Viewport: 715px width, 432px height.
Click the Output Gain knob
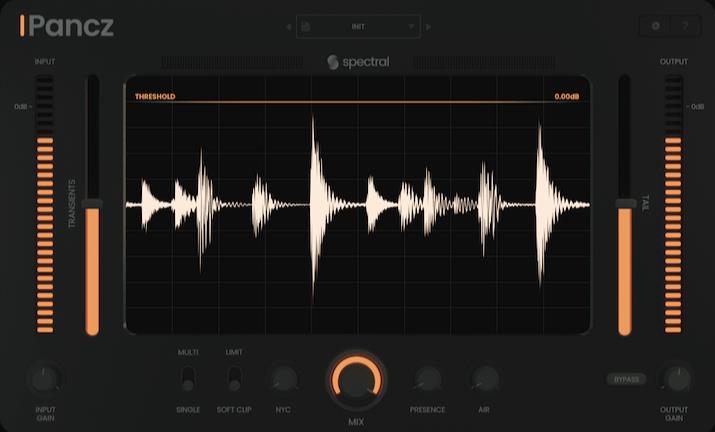tap(677, 379)
